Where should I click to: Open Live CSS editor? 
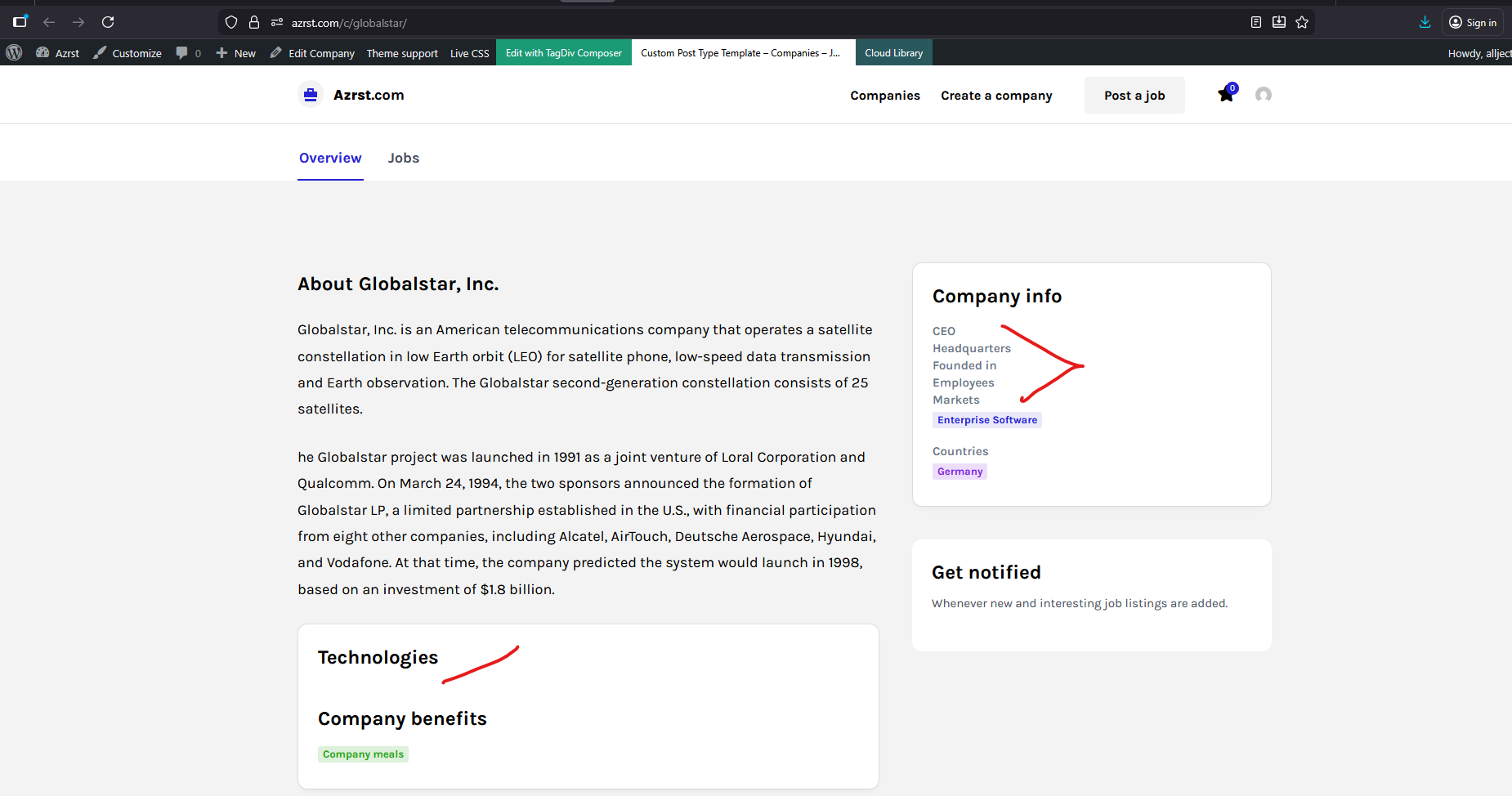(470, 53)
